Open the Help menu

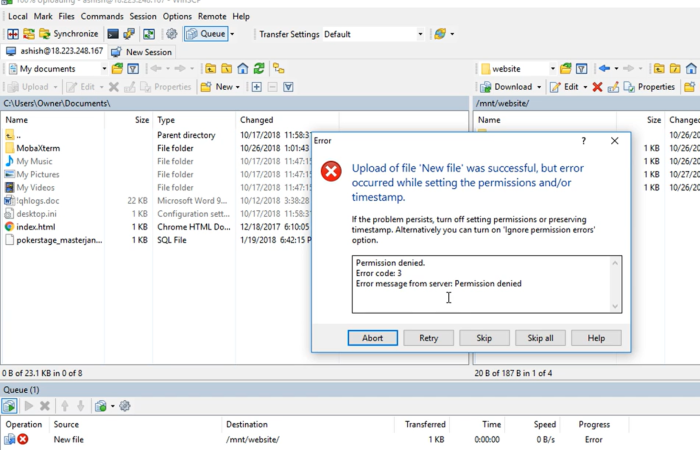(x=241, y=16)
